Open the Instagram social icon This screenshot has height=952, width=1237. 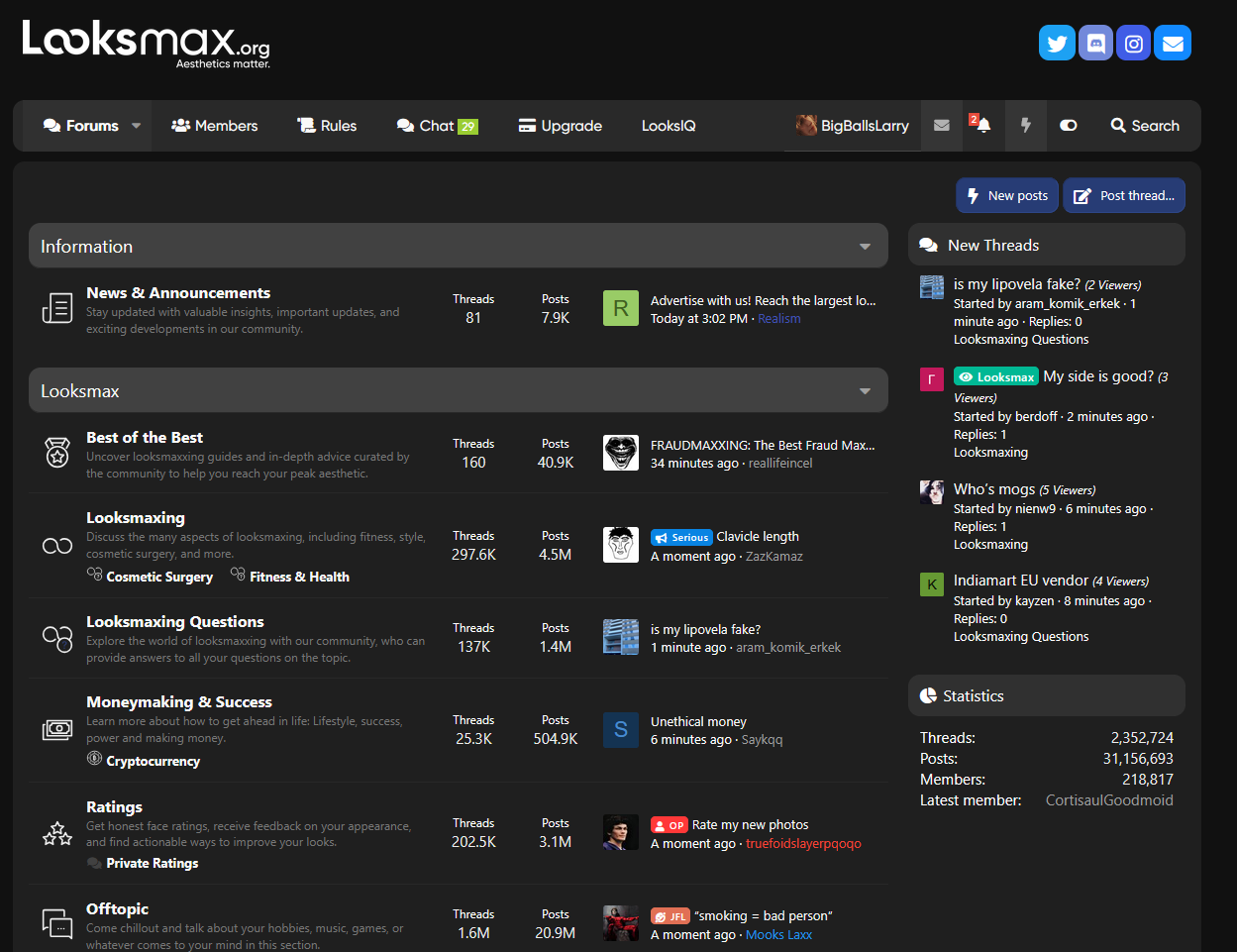coord(1134,43)
